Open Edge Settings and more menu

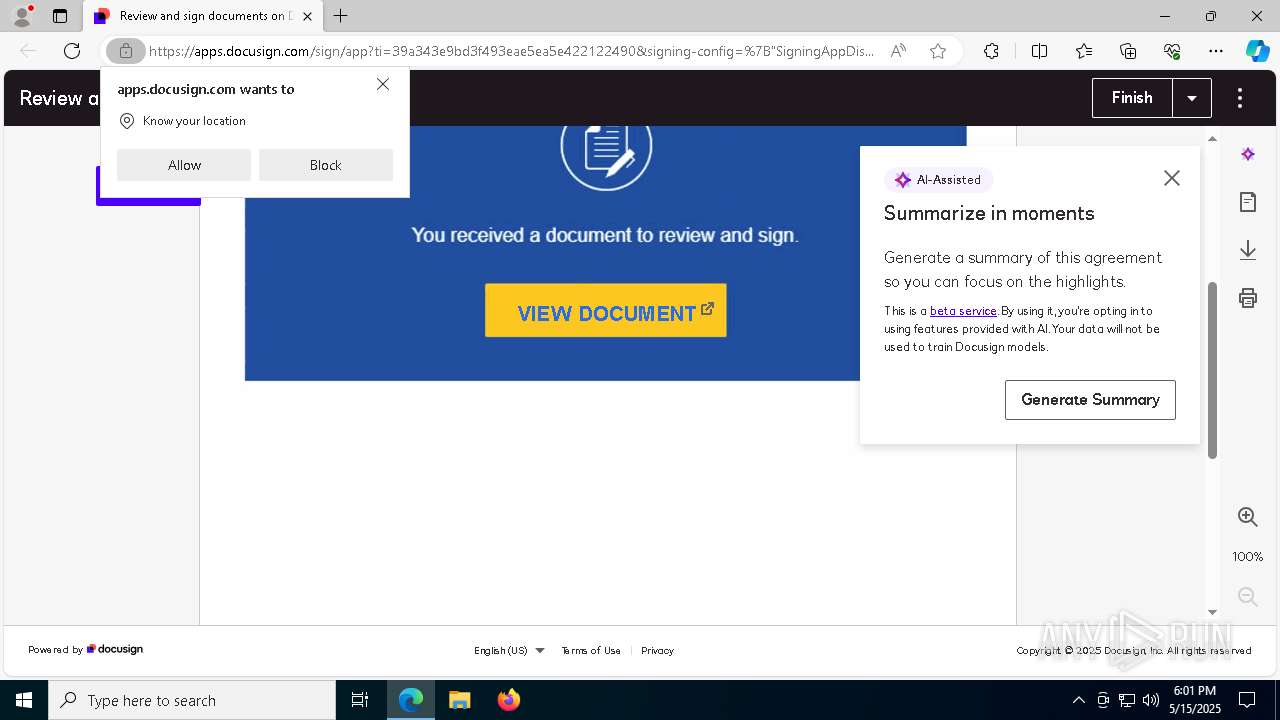click(x=1216, y=51)
